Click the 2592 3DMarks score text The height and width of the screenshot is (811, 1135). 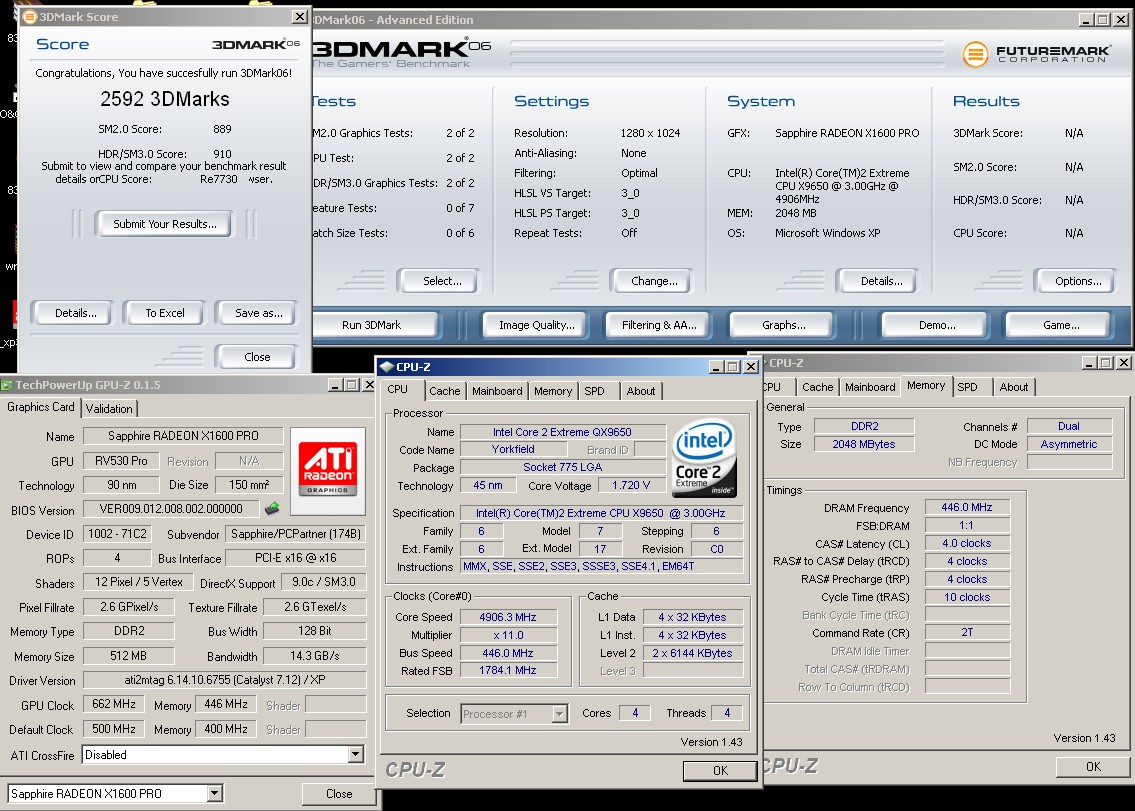pyautogui.click(x=165, y=99)
